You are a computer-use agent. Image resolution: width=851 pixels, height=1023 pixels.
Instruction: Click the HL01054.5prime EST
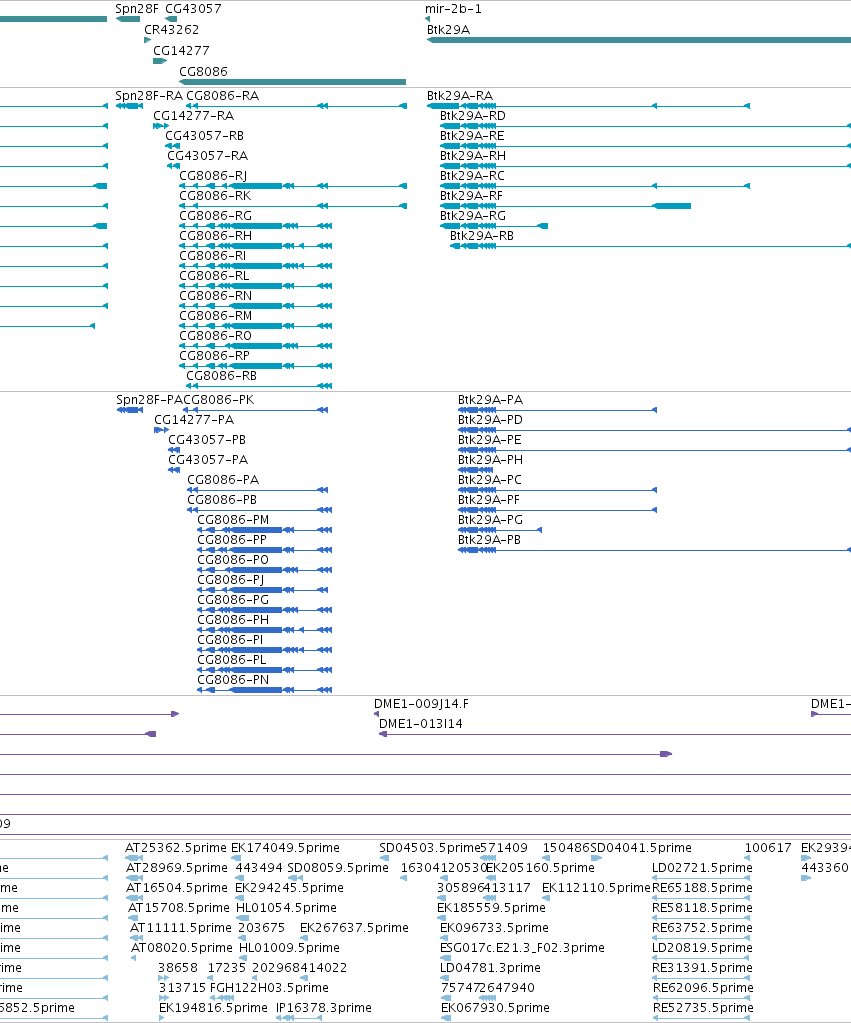(242, 919)
